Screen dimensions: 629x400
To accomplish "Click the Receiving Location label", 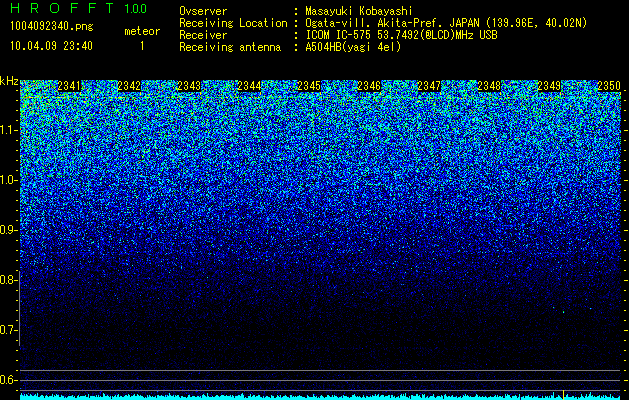I will tap(233, 23).
